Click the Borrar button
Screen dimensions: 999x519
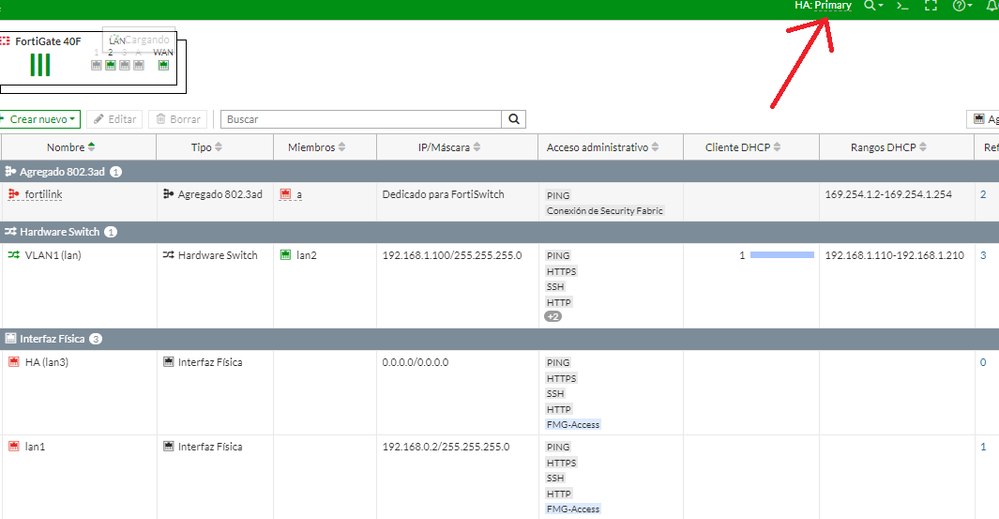[x=178, y=119]
